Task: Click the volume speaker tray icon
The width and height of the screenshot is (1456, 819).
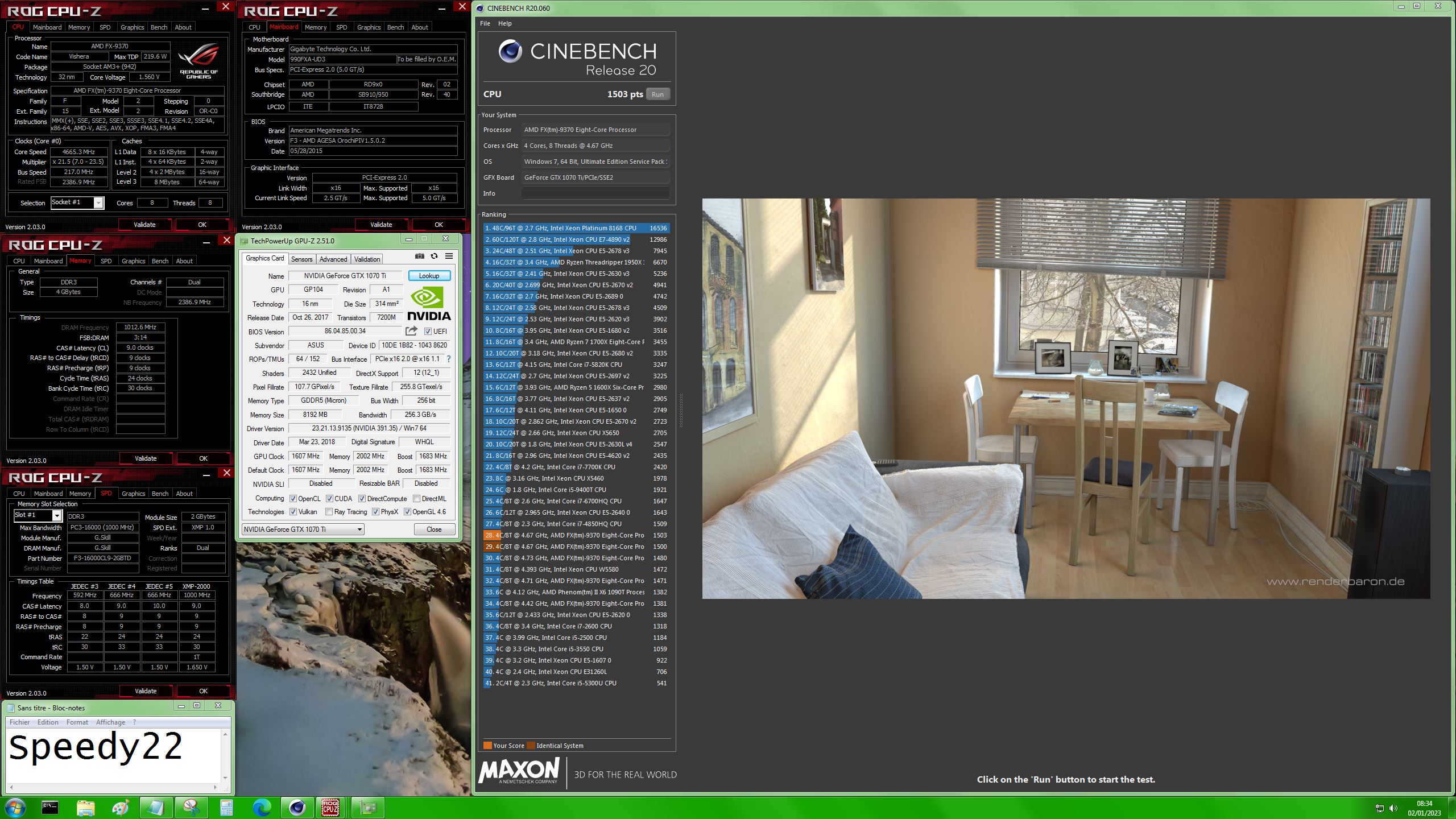Action: (x=1393, y=808)
